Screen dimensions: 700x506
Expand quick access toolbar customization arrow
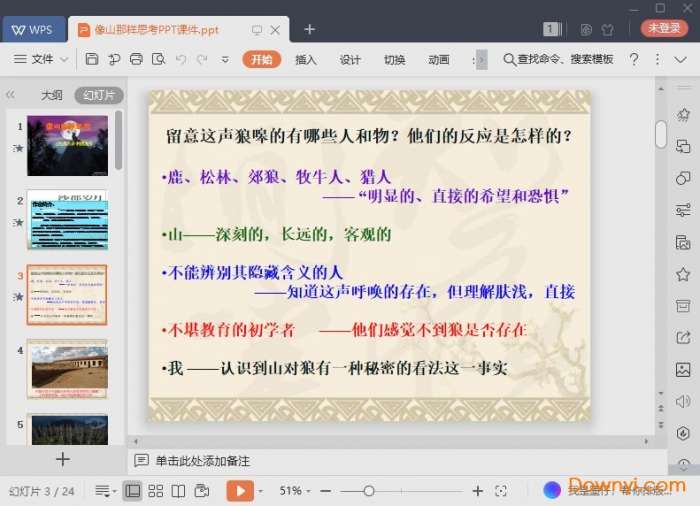pyautogui.click(x=225, y=60)
